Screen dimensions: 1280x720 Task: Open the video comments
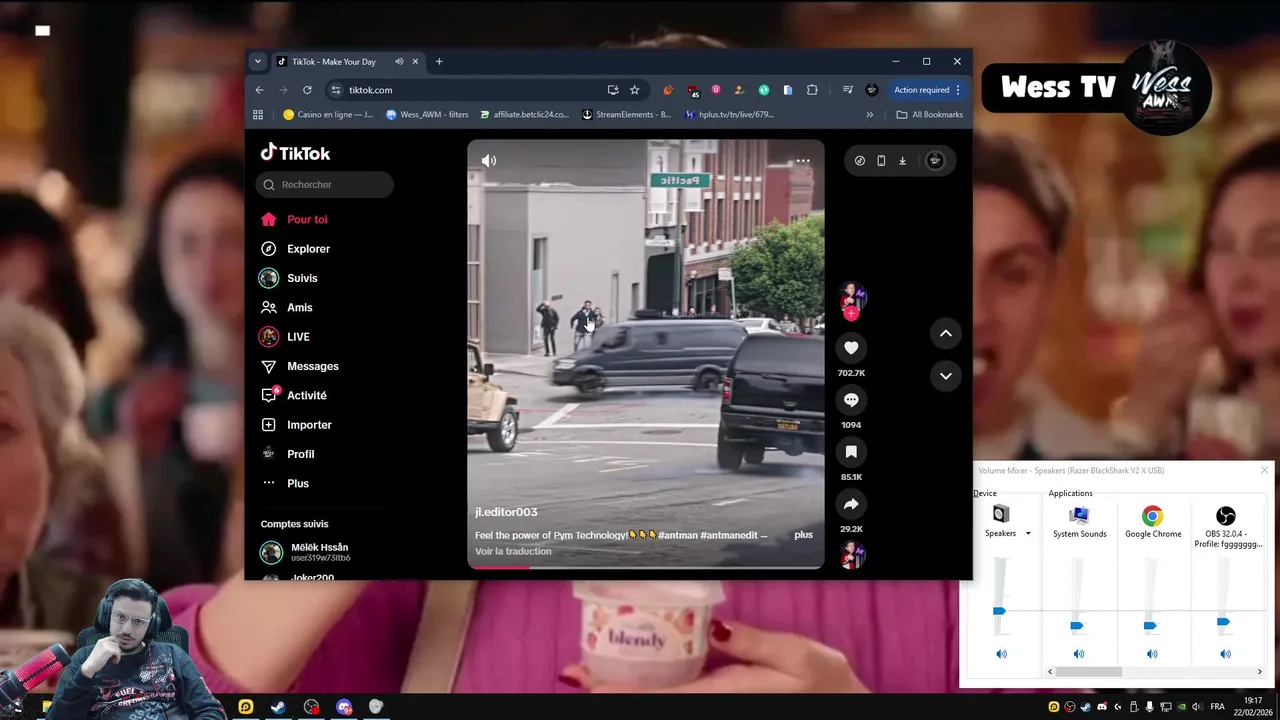[851, 399]
